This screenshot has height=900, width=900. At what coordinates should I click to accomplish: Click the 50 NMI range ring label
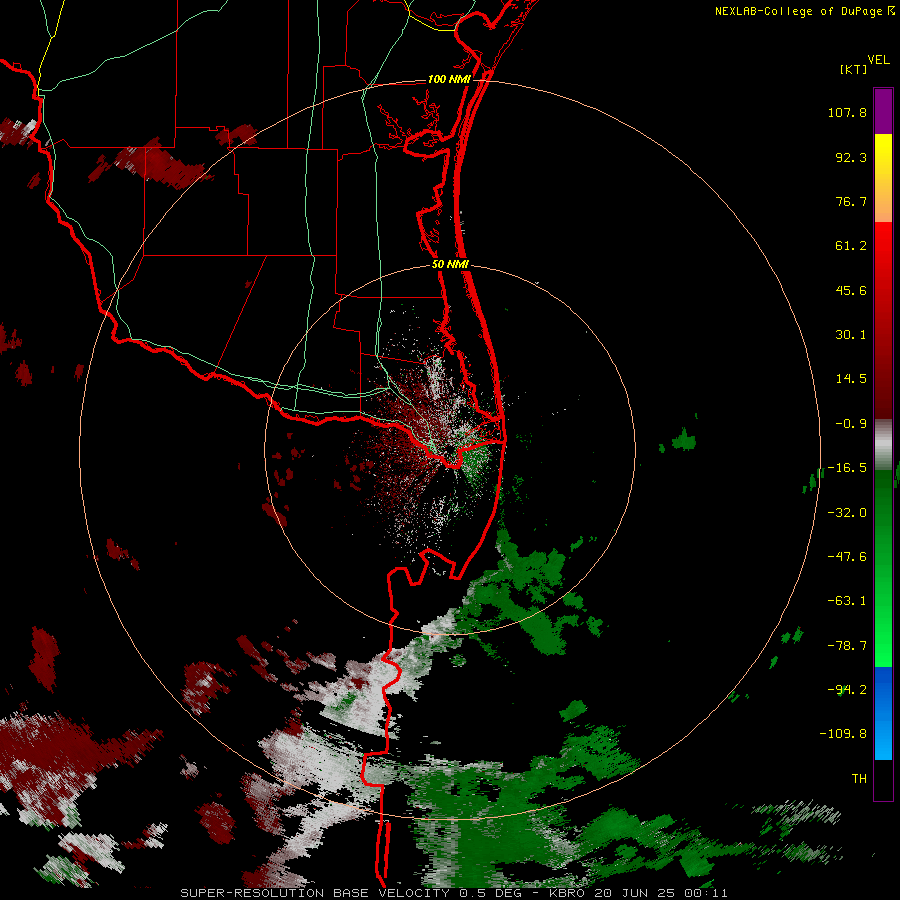point(450,265)
